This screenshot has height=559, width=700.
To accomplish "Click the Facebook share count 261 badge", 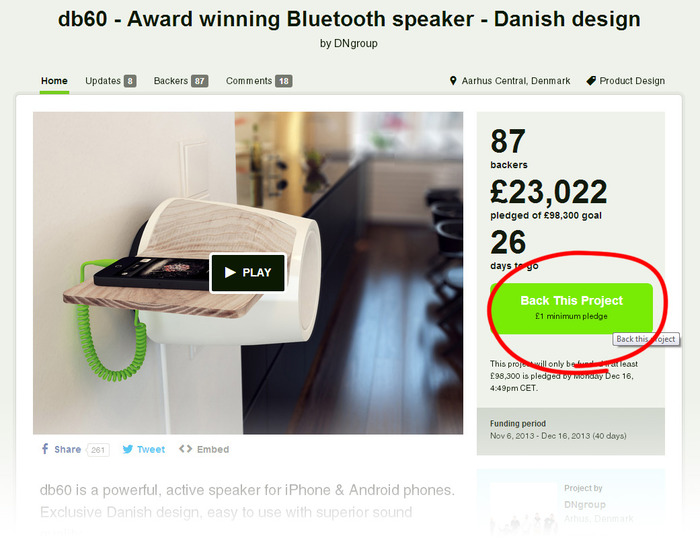I will (98, 450).
